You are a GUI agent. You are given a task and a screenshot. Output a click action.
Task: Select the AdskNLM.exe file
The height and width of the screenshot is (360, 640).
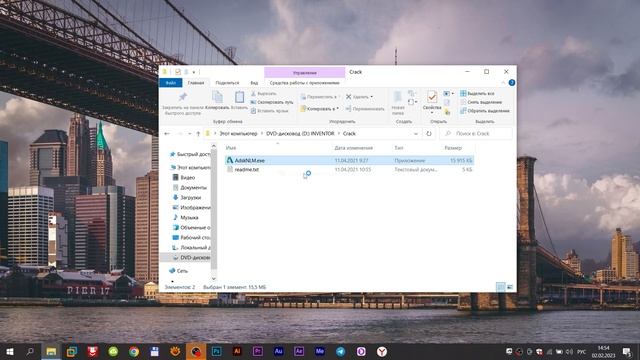[349, 160]
